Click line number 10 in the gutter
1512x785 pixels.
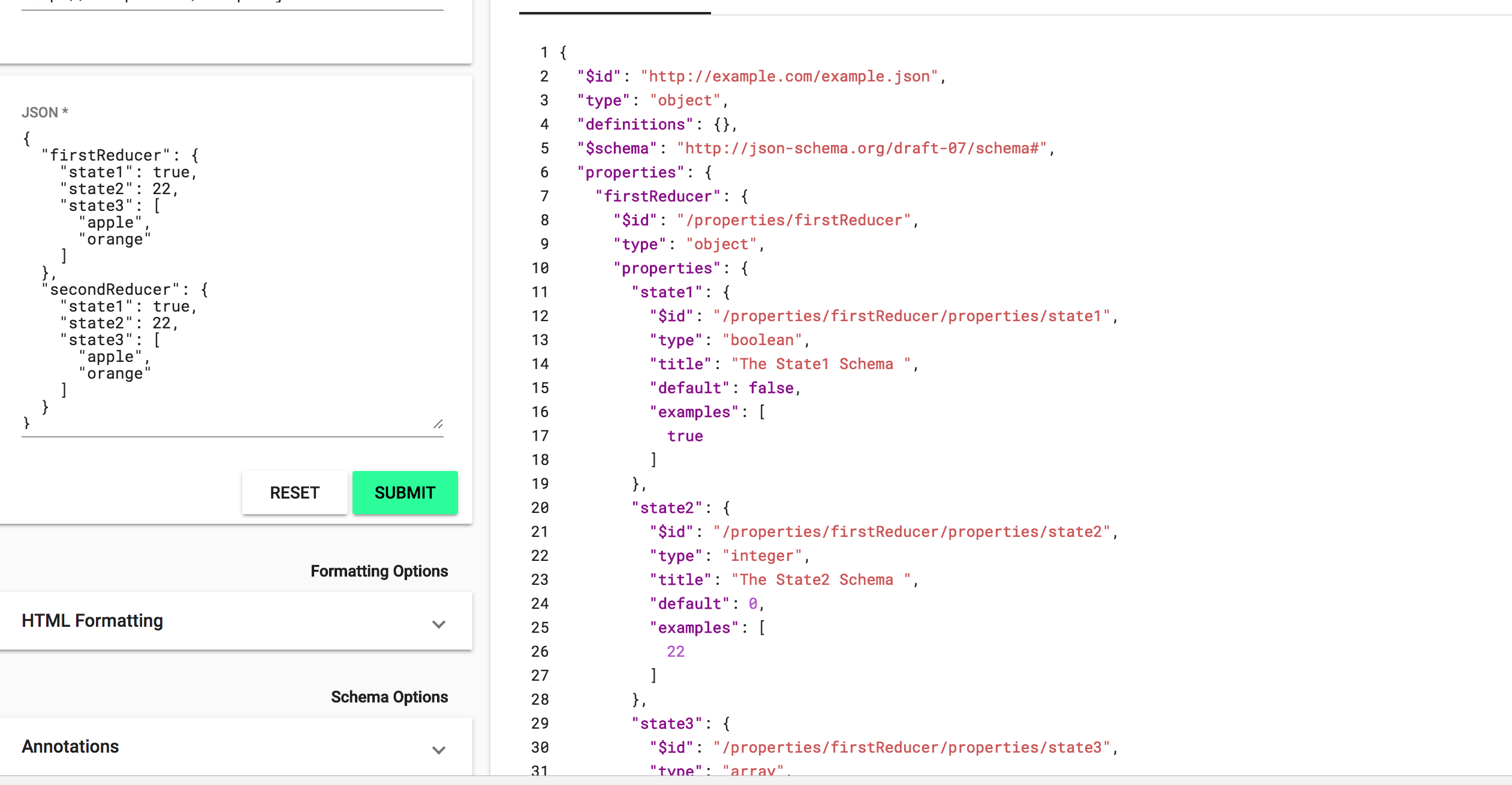click(540, 268)
